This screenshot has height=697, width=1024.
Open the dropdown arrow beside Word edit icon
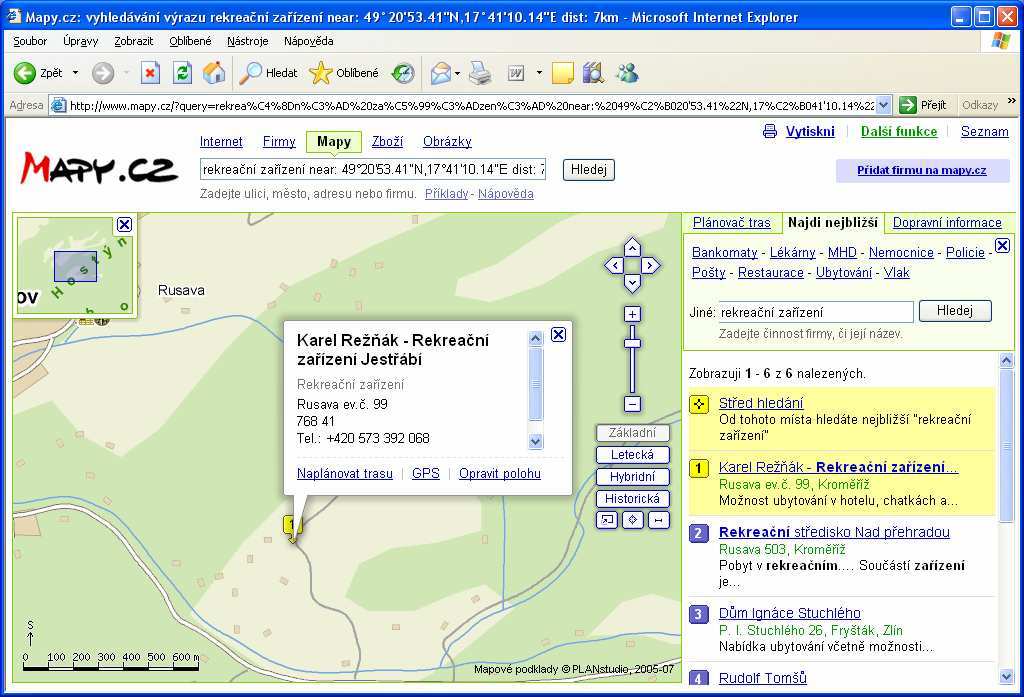pos(539,73)
